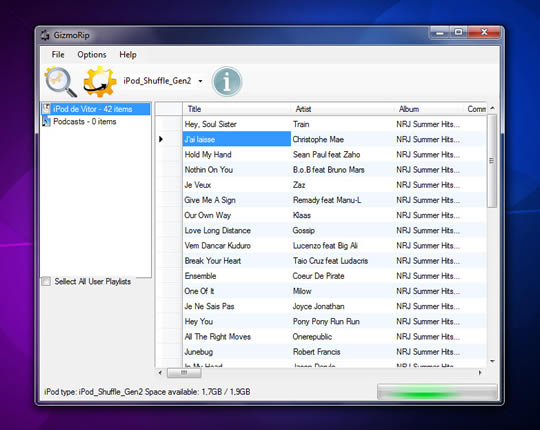Click the scroll right arrow under the list

[x=480, y=373]
